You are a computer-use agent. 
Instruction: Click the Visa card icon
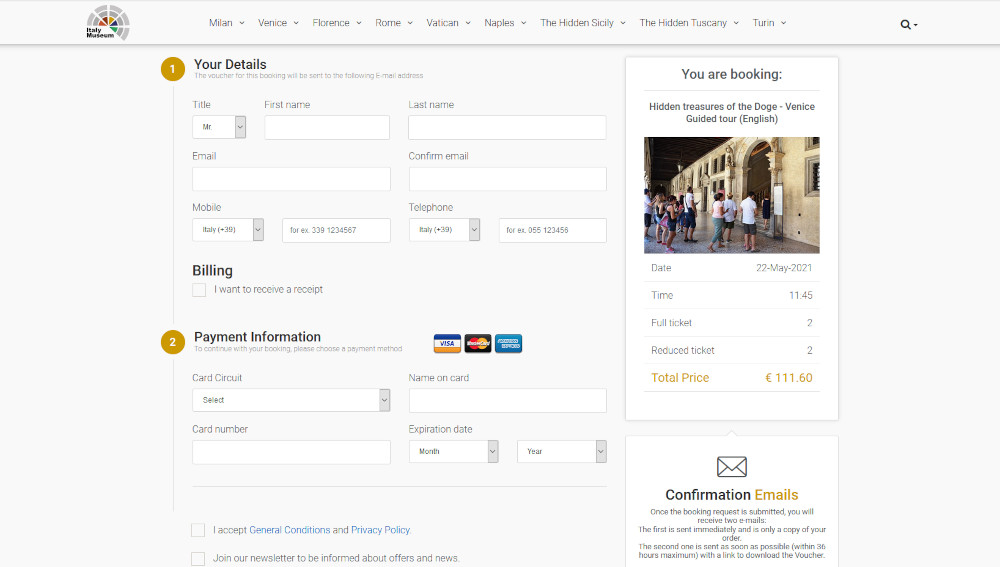pyautogui.click(x=447, y=343)
